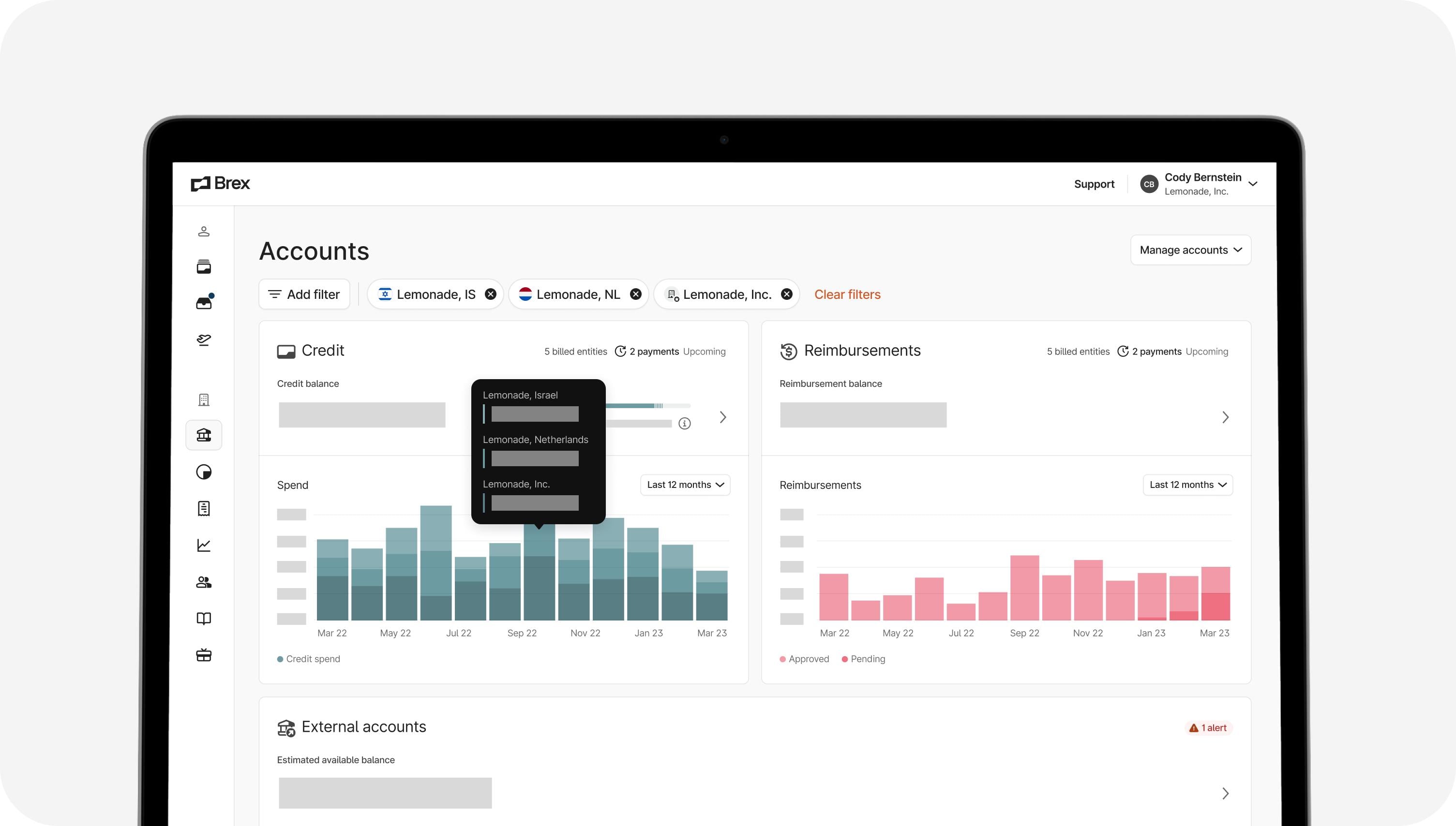This screenshot has width=1456, height=826.
Task: Click the credit limit info icon
Action: click(x=685, y=424)
